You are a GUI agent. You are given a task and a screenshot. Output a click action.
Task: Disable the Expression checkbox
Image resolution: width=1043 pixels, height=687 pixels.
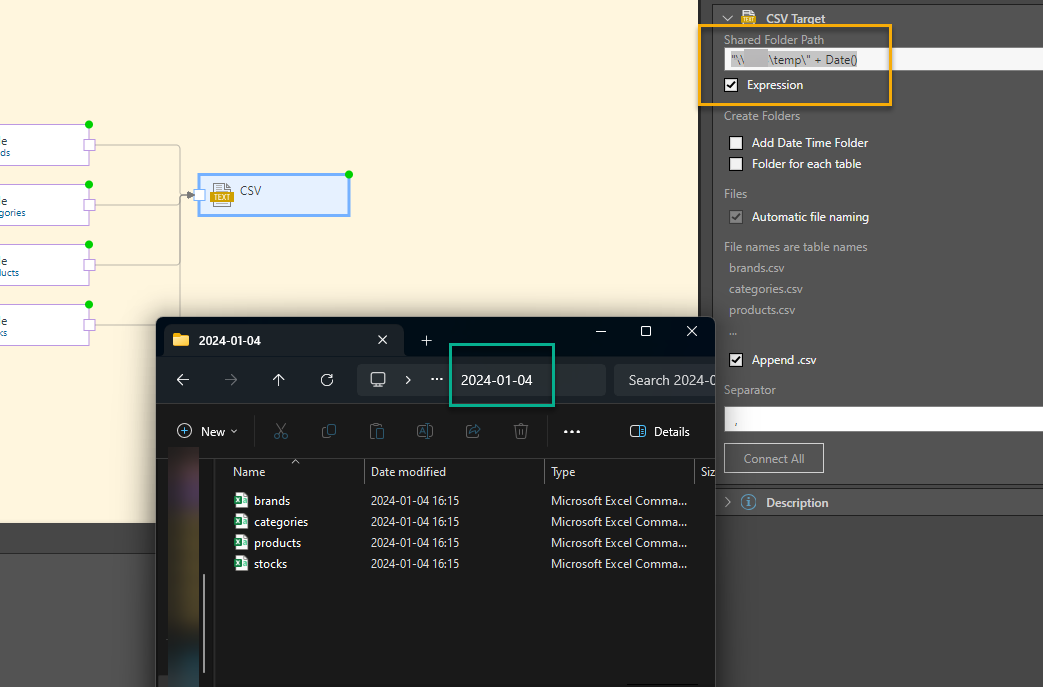pos(732,85)
